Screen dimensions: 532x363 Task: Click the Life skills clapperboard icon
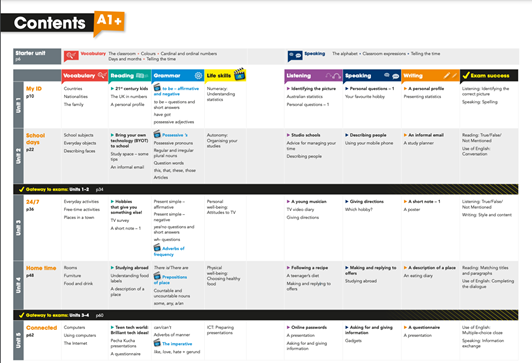(240, 74)
